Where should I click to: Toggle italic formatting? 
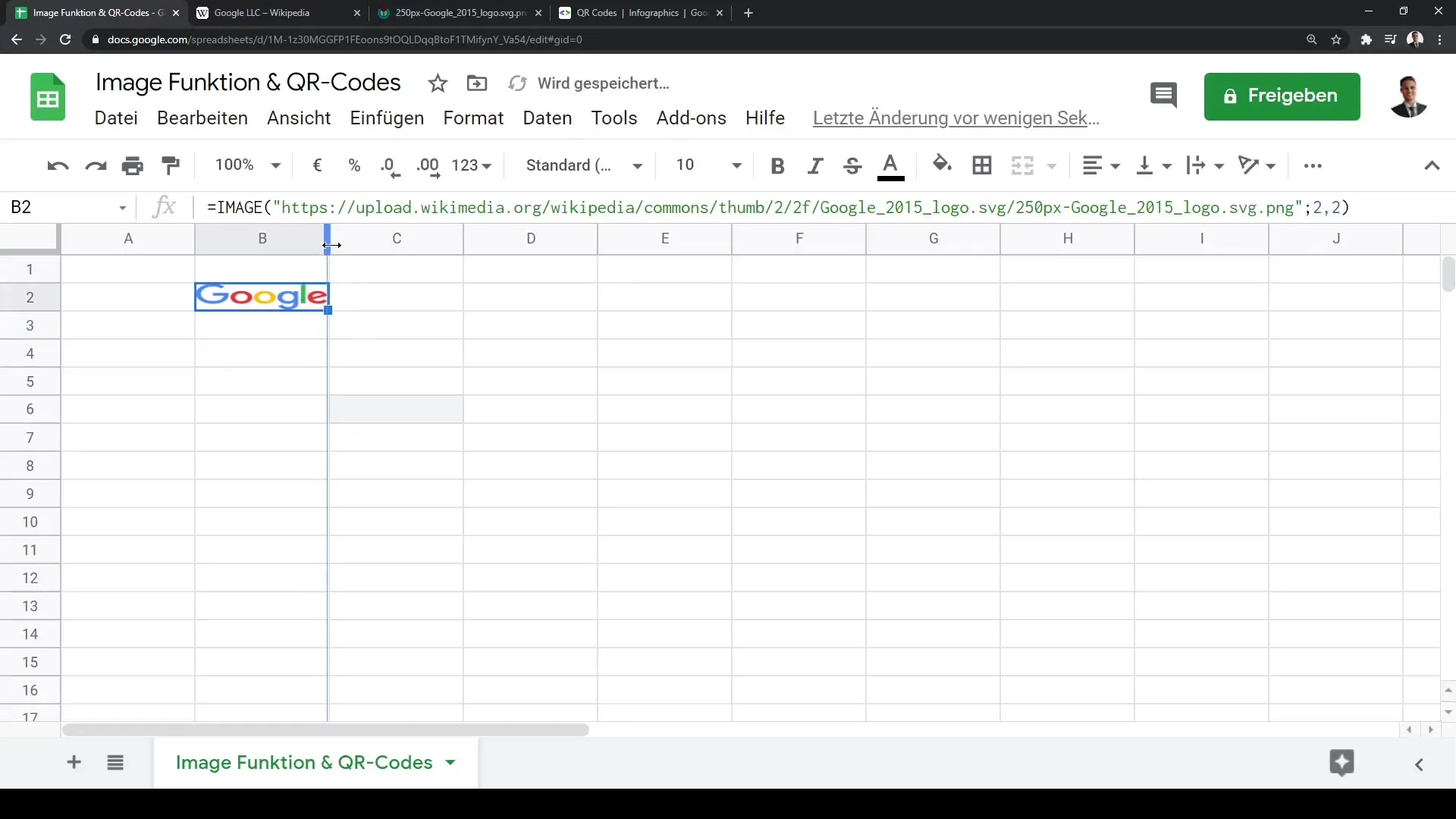point(815,165)
